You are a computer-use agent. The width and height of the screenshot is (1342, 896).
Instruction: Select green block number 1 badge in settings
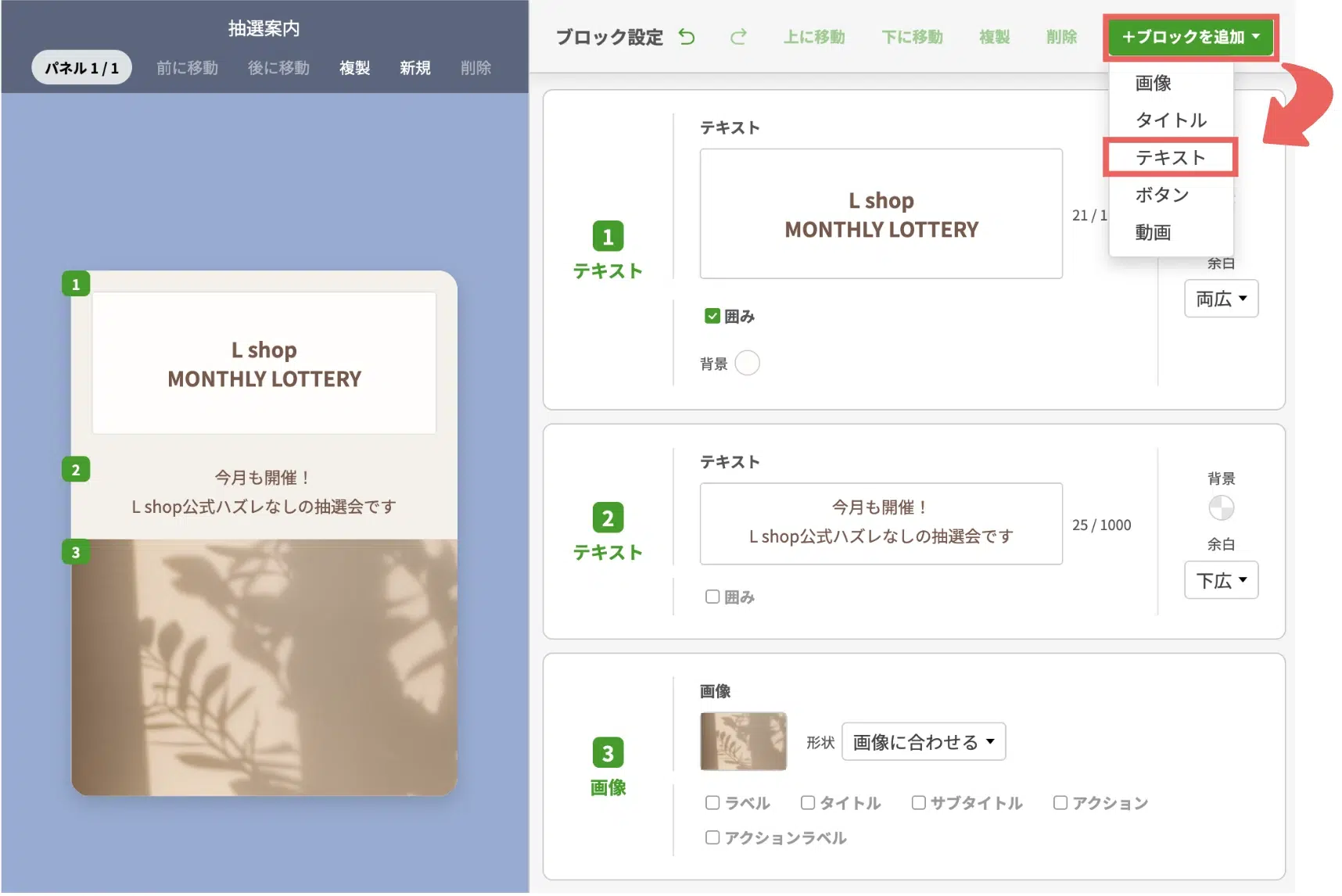608,236
